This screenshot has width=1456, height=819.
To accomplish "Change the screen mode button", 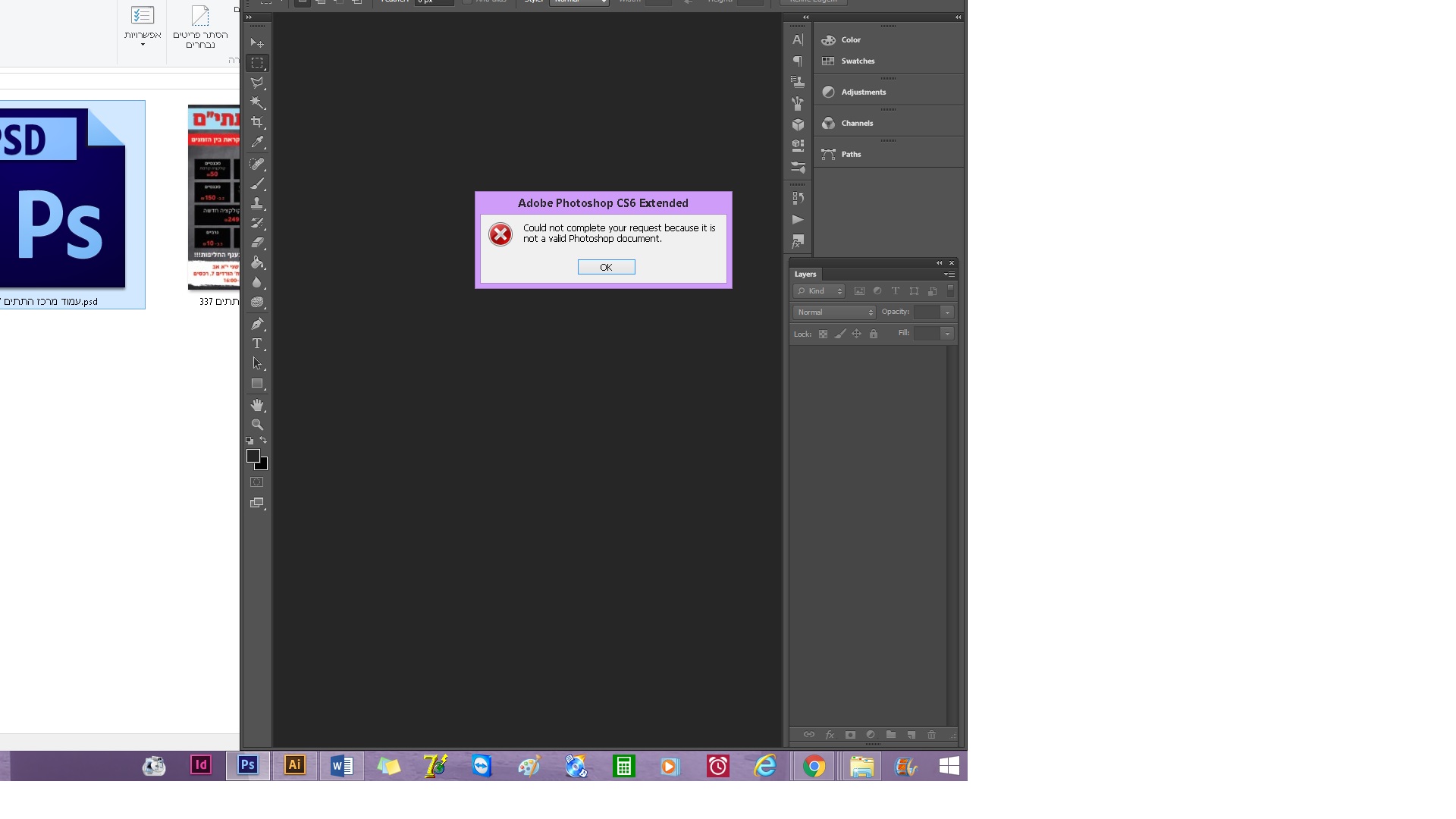I will (257, 504).
